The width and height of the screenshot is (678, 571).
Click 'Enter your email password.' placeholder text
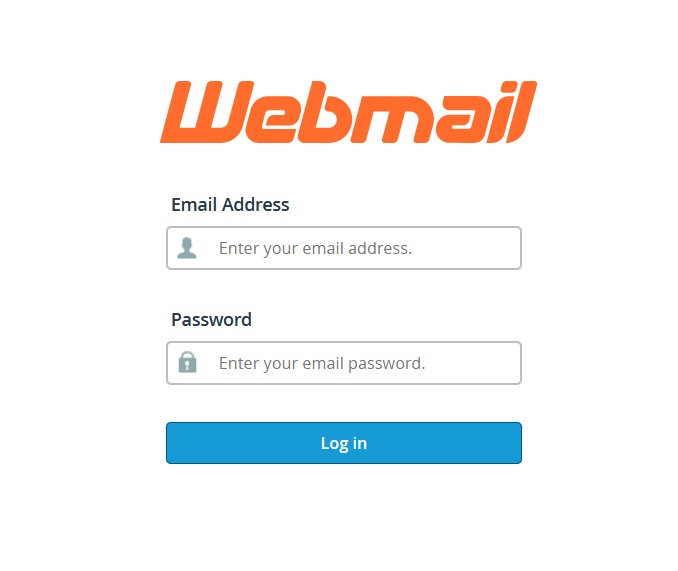322,364
